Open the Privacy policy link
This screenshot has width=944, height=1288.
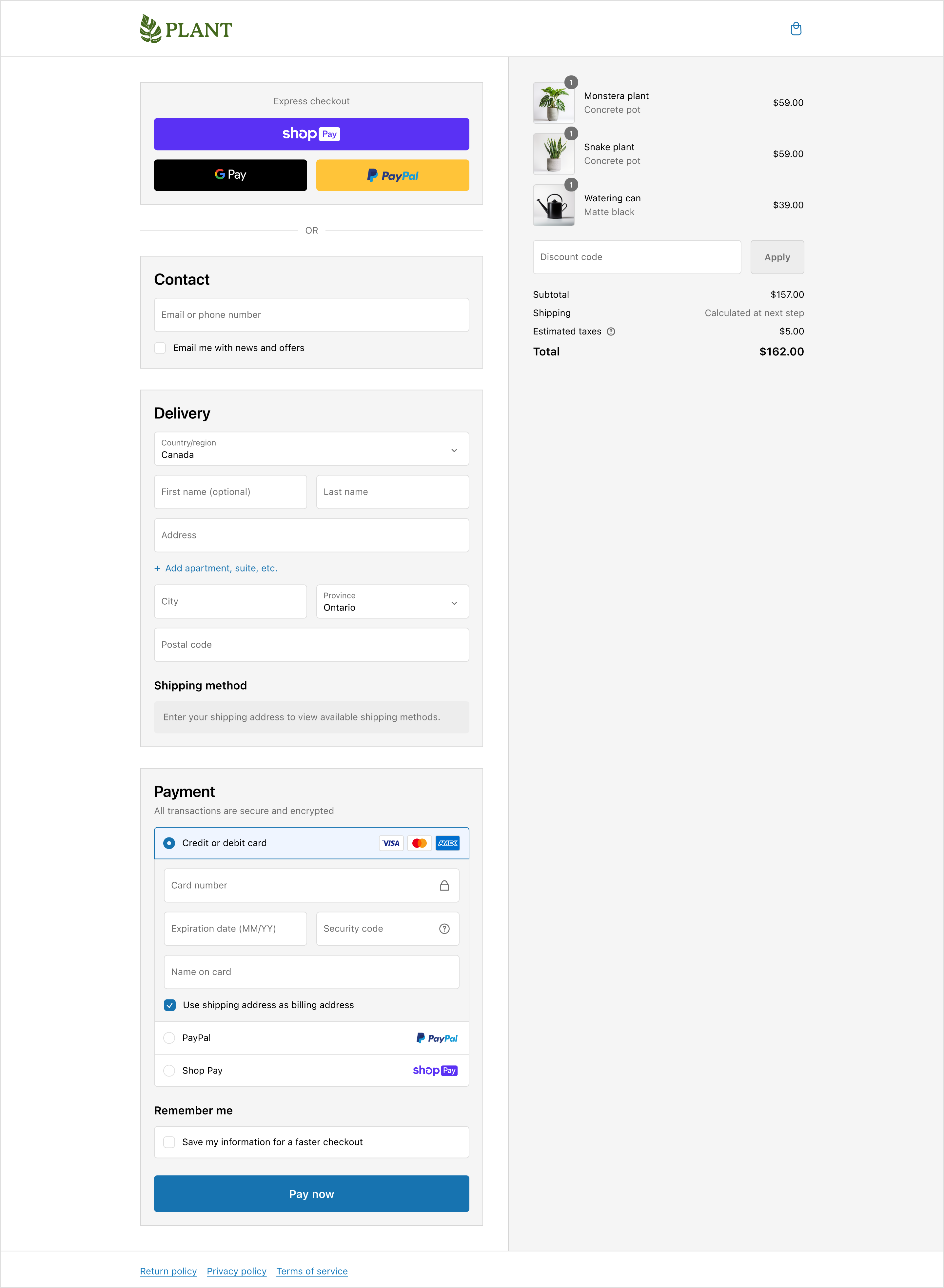[237, 1271]
